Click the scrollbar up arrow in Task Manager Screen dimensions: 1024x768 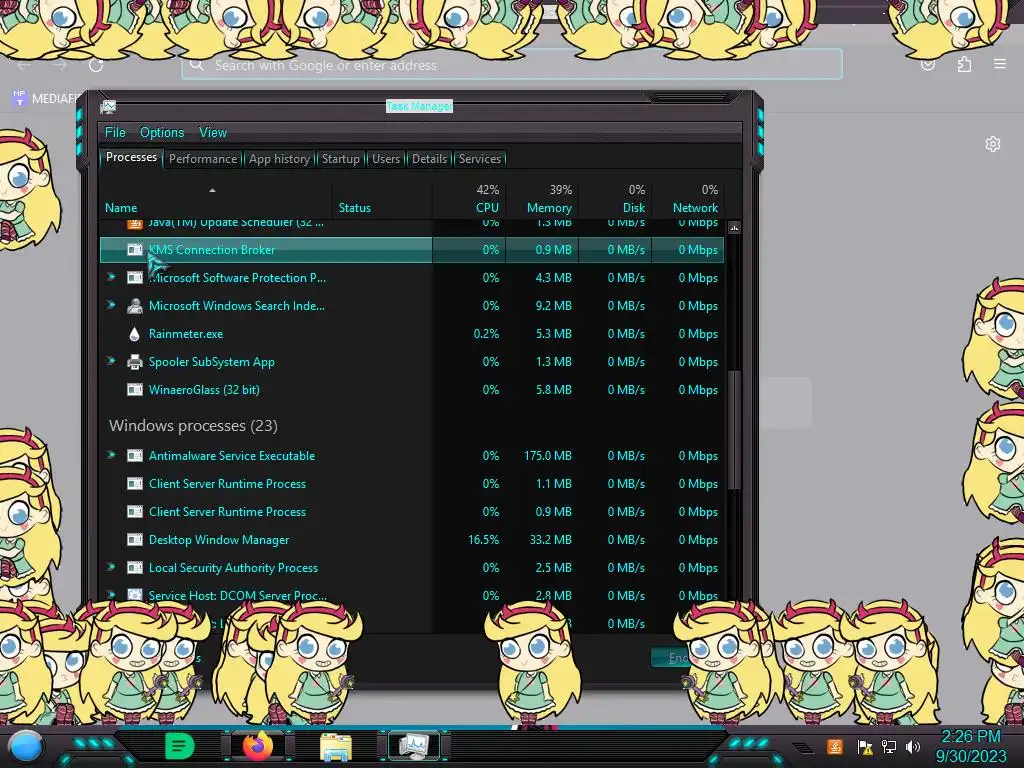734,228
